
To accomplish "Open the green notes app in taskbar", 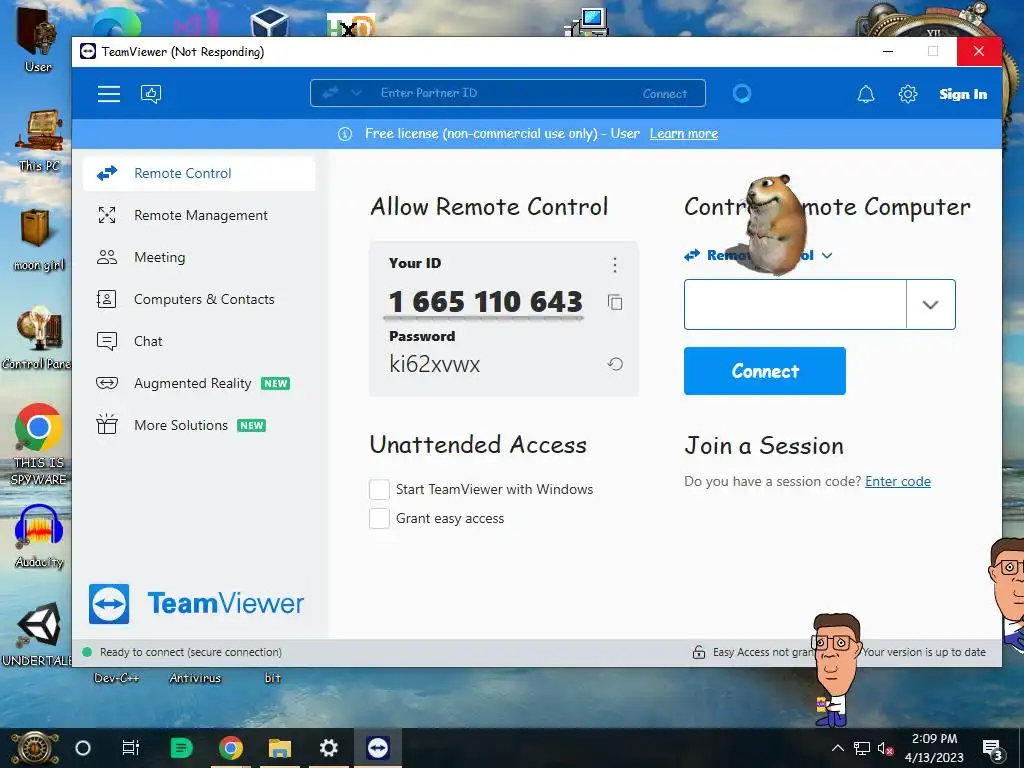I will 181,748.
